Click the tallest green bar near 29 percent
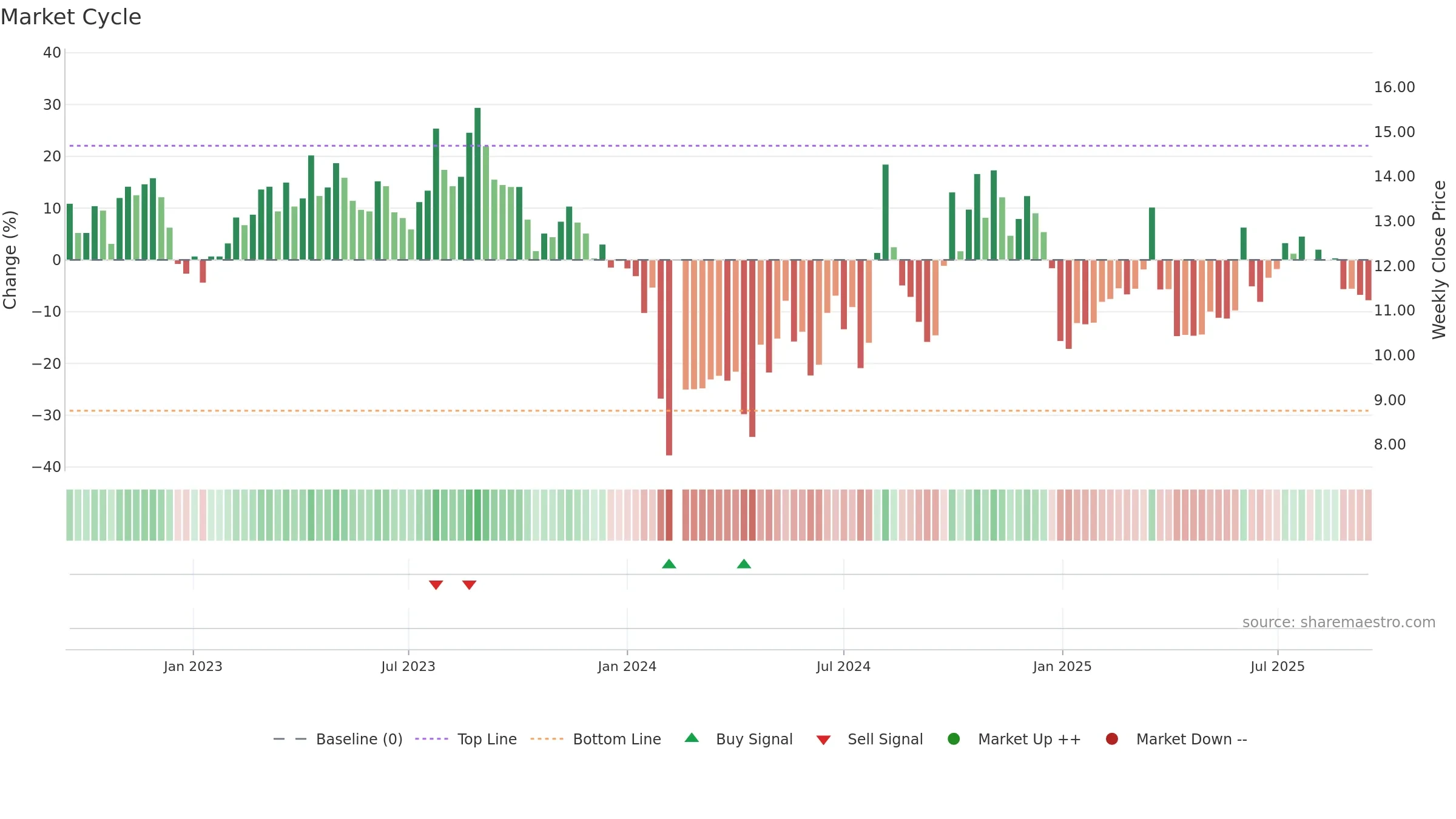The image size is (1456, 819). point(477,184)
